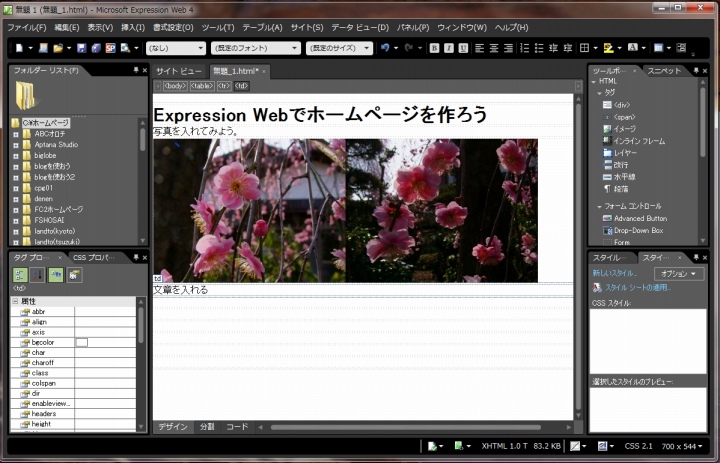Viewport: 720px width, 463px height.
Task: Click the horizontal scrollbar in design view
Action: click(x=405, y=427)
